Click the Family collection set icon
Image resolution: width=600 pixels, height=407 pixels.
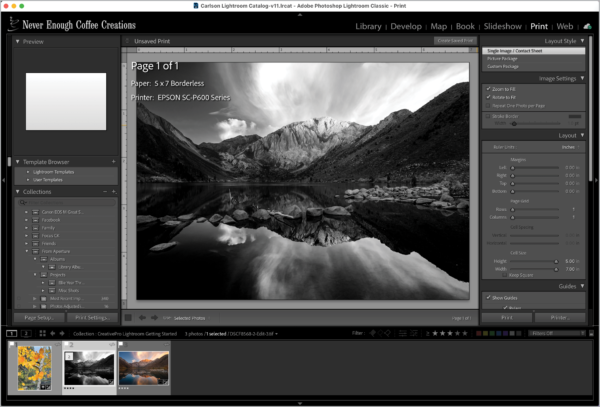36,228
